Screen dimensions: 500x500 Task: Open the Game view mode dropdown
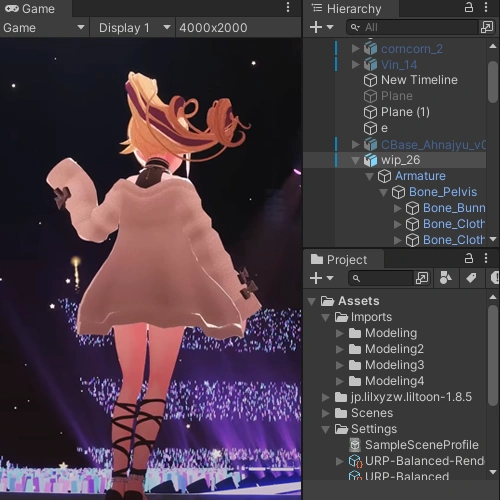pos(44,28)
